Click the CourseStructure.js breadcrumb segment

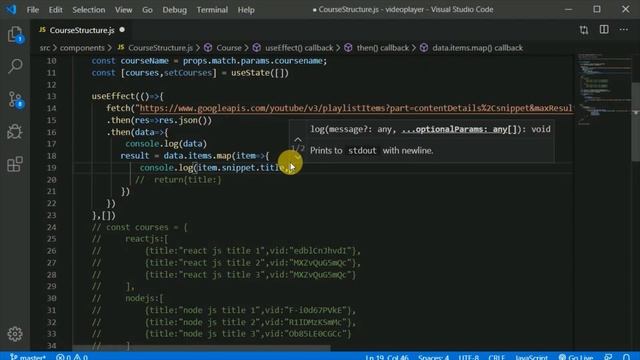click(x=160, y=48)
